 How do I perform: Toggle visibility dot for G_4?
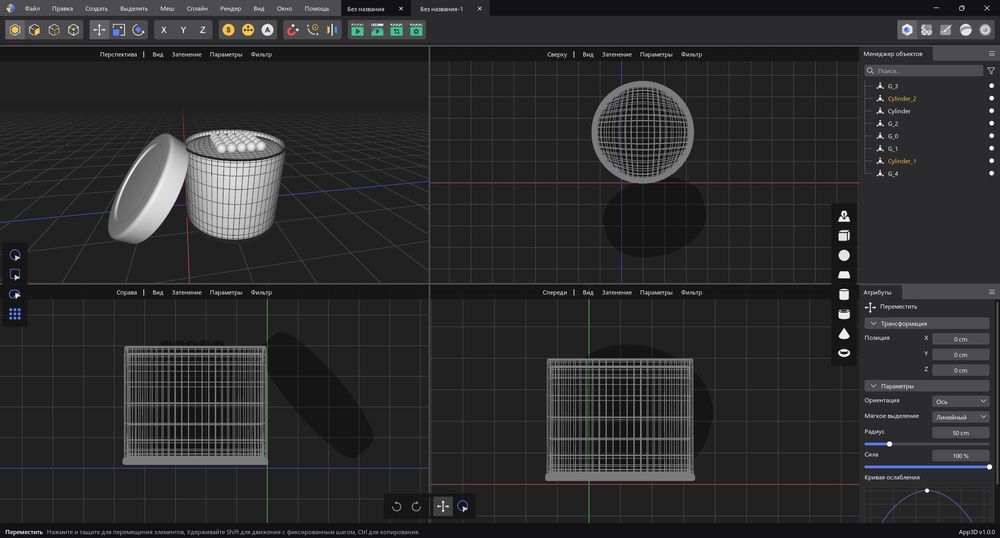point(991,173)
